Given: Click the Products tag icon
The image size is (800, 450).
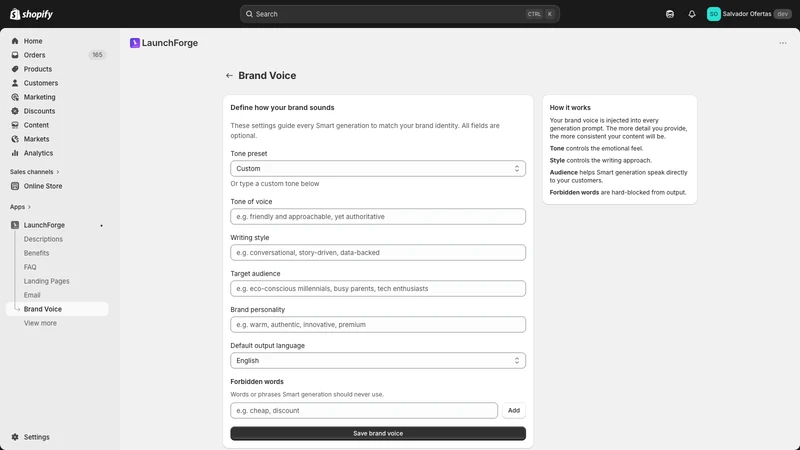Looking at the screenshot, I should point(15,69).
